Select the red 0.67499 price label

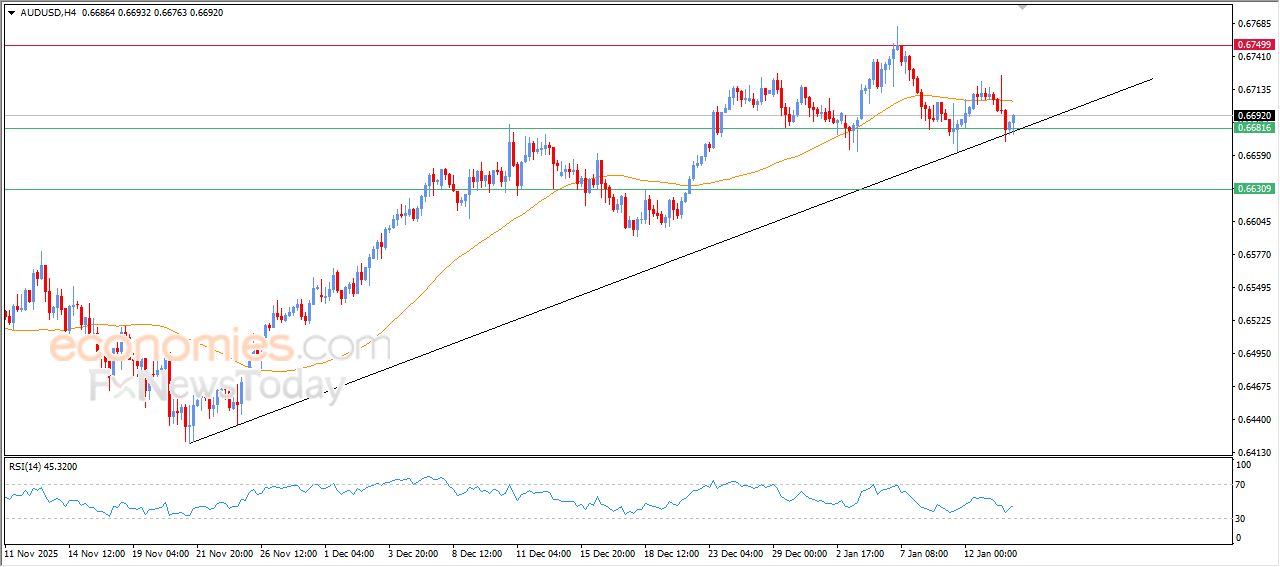pos(1254,45)
